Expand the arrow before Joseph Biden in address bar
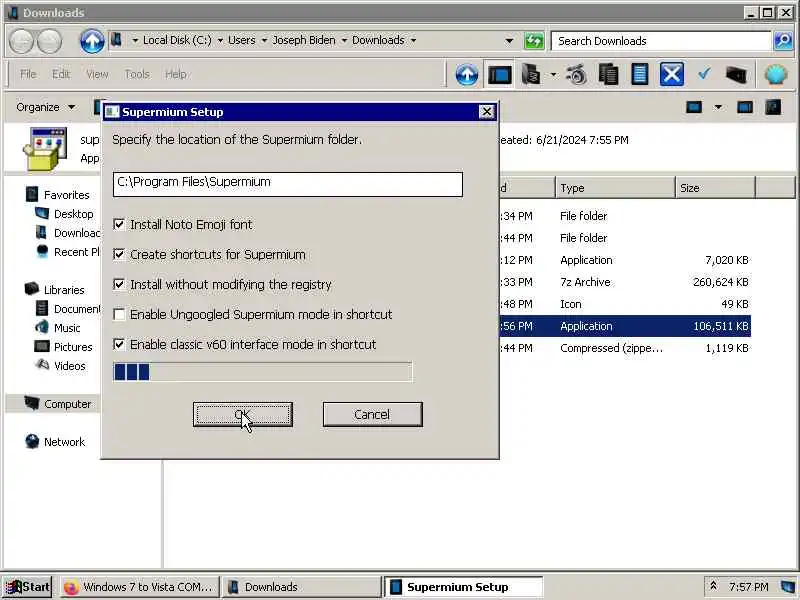 [x=264, y=40]
